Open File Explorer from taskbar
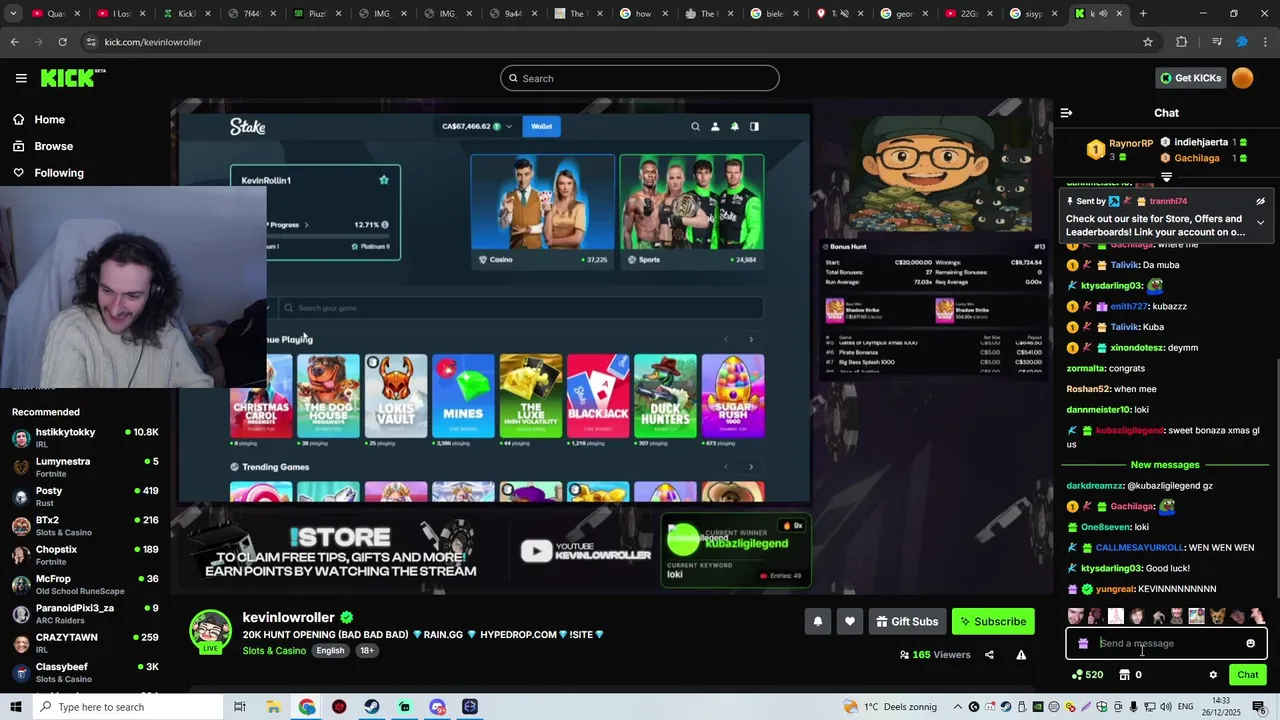 [273, 707]
